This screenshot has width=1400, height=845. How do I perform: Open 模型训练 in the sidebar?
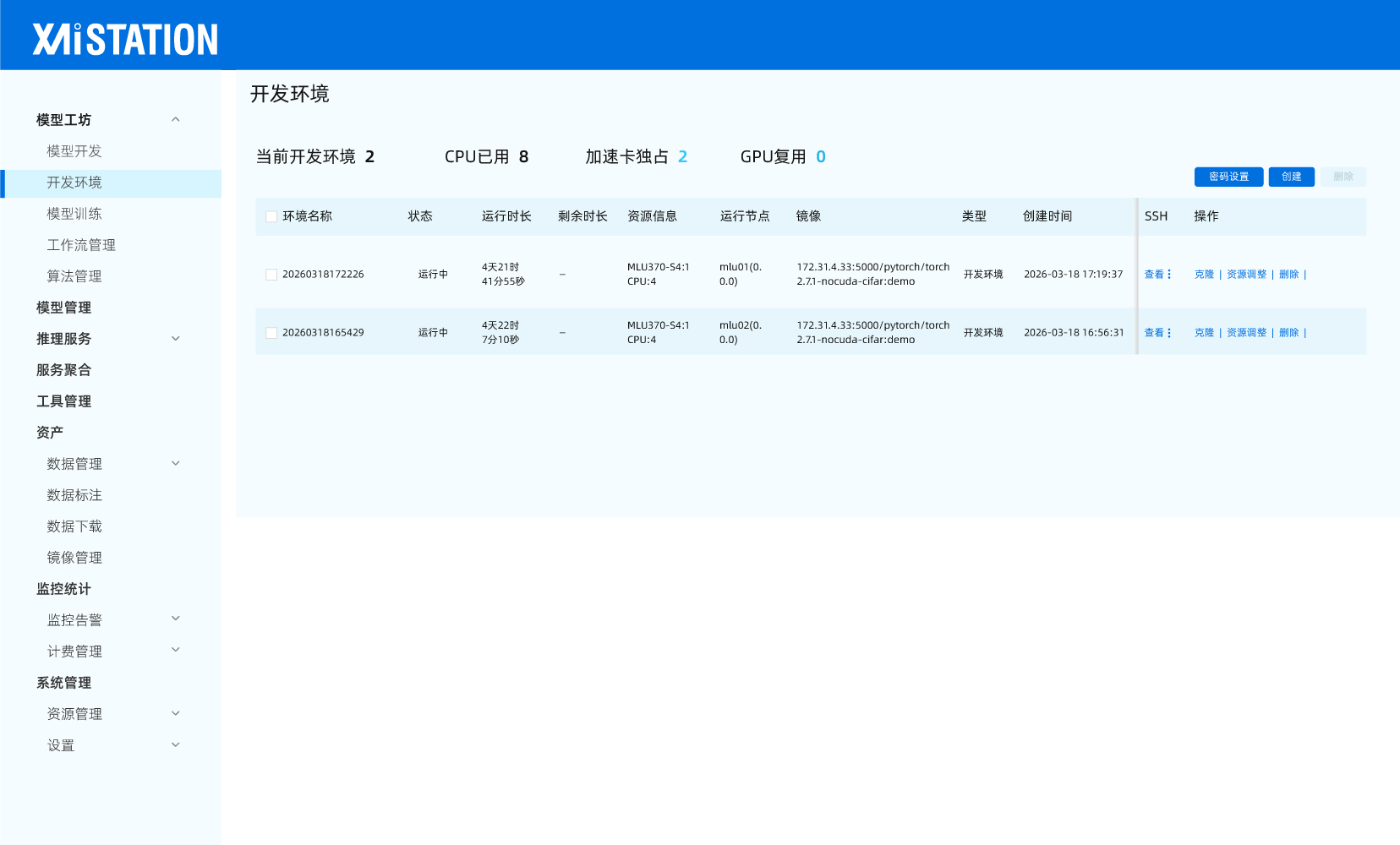74,214
